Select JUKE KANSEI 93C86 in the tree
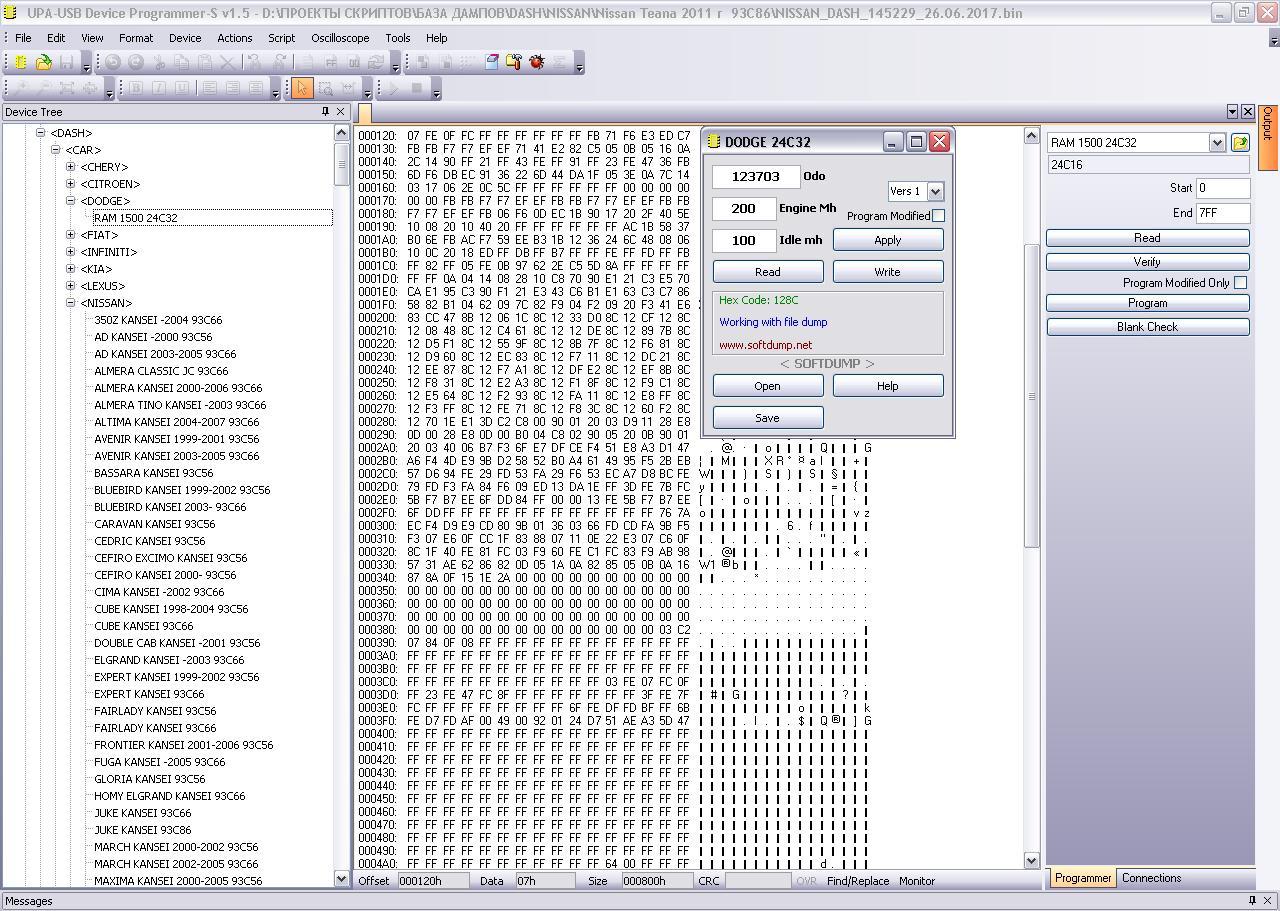The width and height of the screenshot is (1280, 911). (143, 830)
